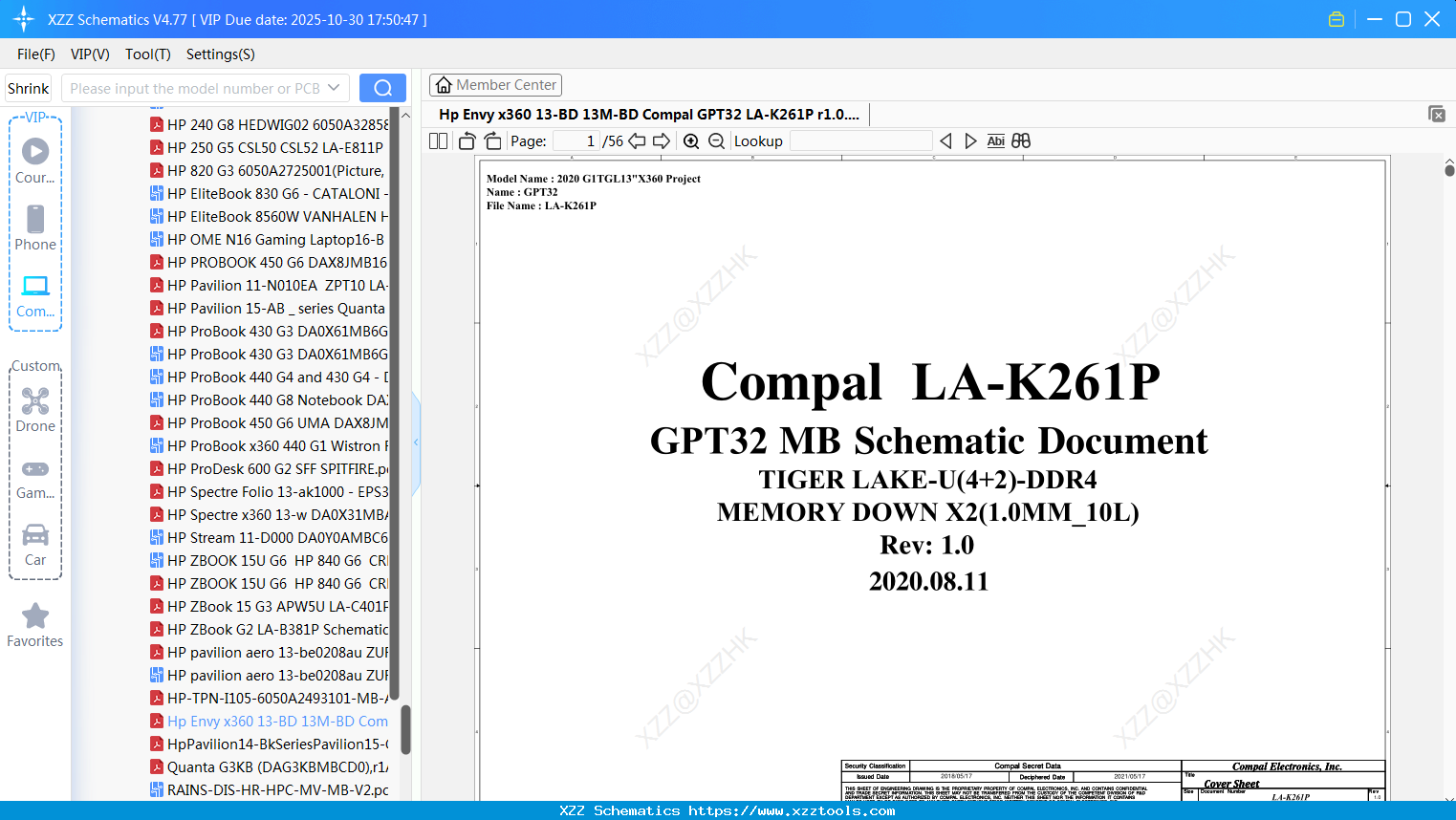Toggle the two-page split view icon
Screen dimensions: 1456x820
coord(438,140)
